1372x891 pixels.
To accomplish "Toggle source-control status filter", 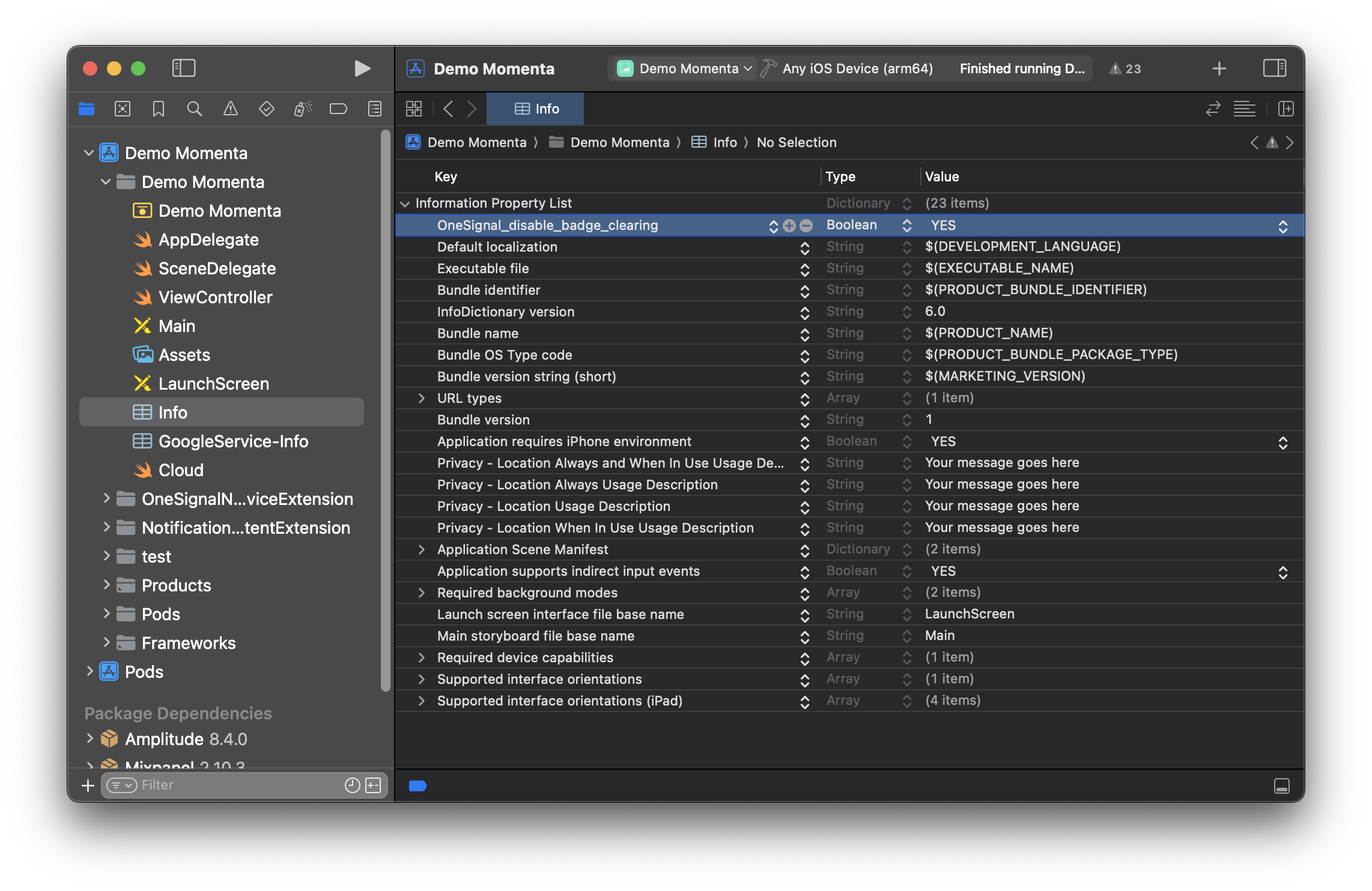I will click(373, 785).
